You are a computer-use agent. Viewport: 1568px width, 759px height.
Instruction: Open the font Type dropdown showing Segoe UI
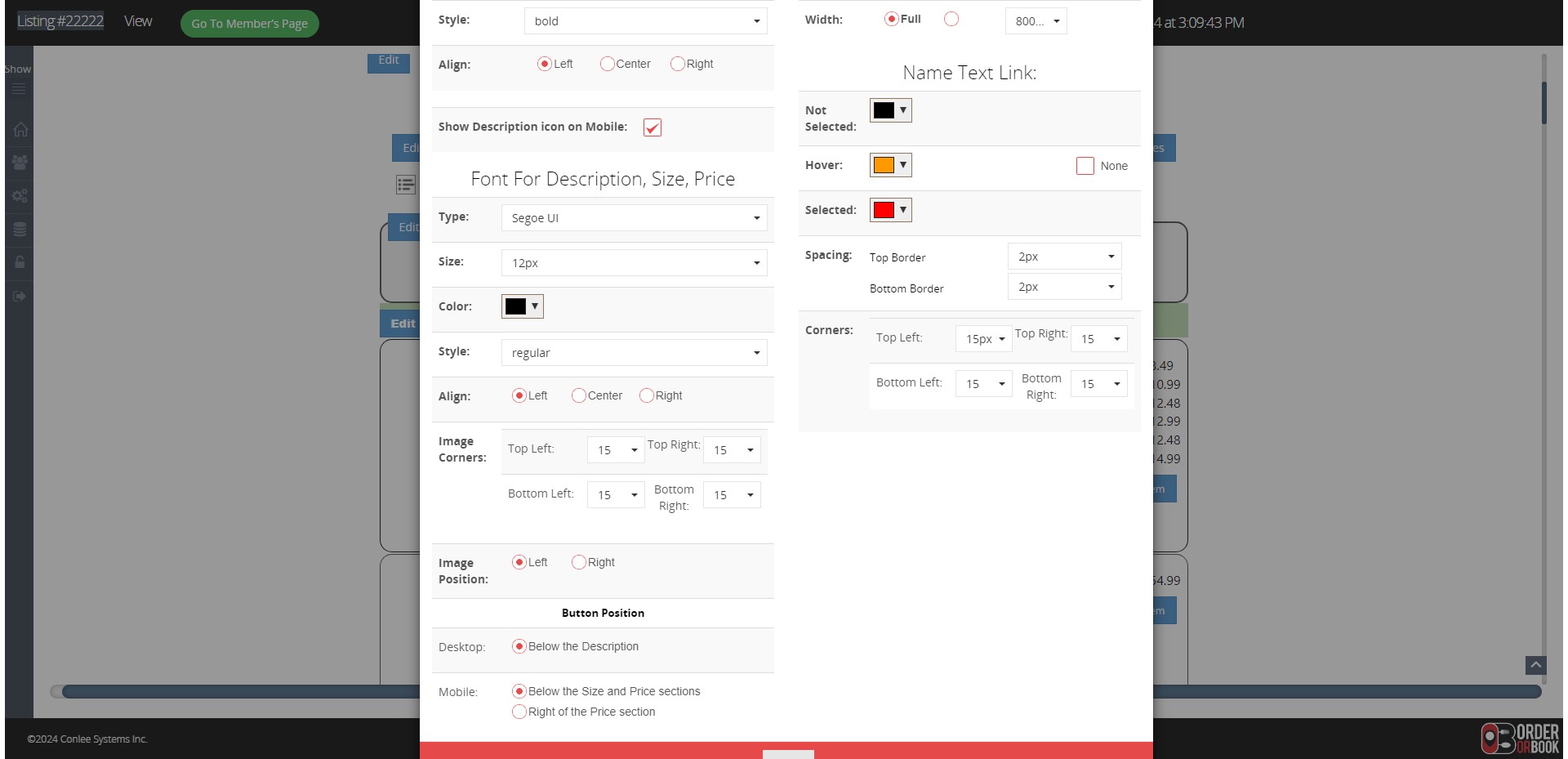pos(634,218)
